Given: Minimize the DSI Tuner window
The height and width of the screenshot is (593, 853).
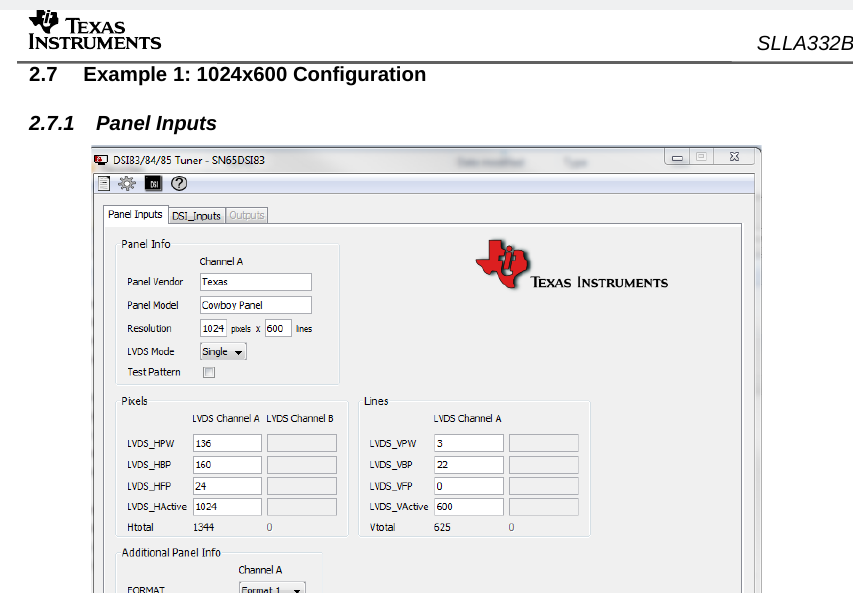Looking at the screenshot, I should [677, 157].
